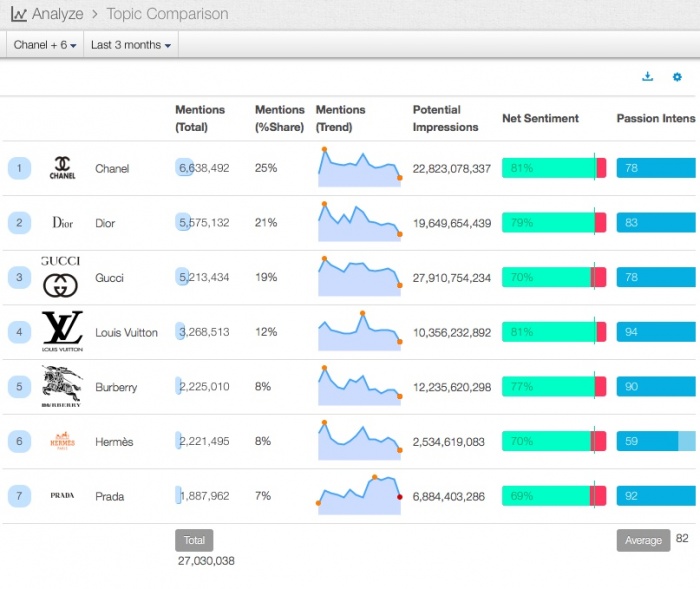Open Hermès mentions trend sparkline
Image resolution: width=700 pixels, height=589 pixels.
click(x=359, y=441)
